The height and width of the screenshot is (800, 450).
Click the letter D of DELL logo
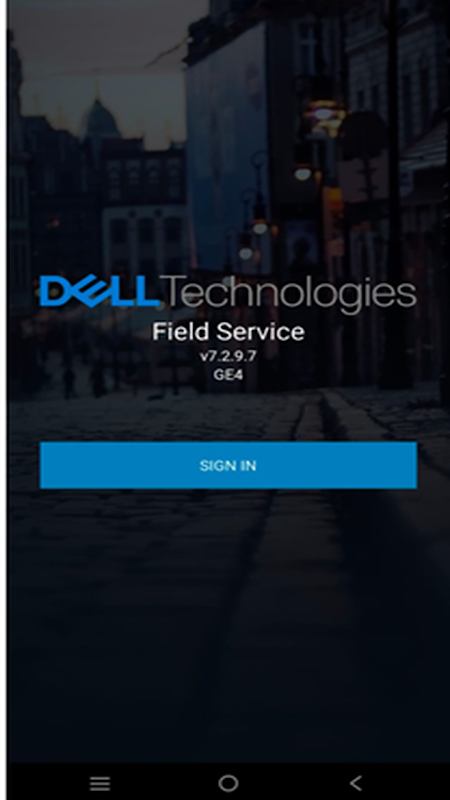click(55, 291)
